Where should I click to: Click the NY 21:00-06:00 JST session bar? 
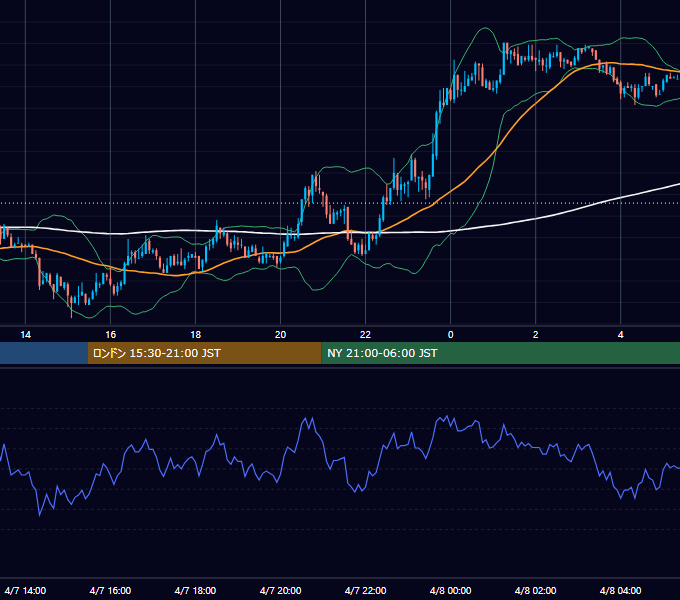(500, 353)
